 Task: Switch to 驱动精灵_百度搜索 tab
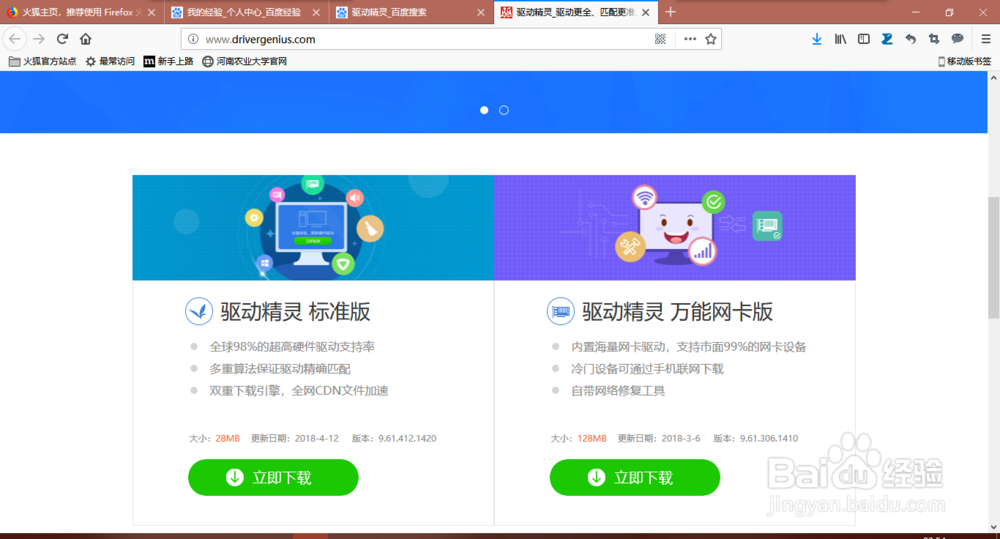(411, 12)
